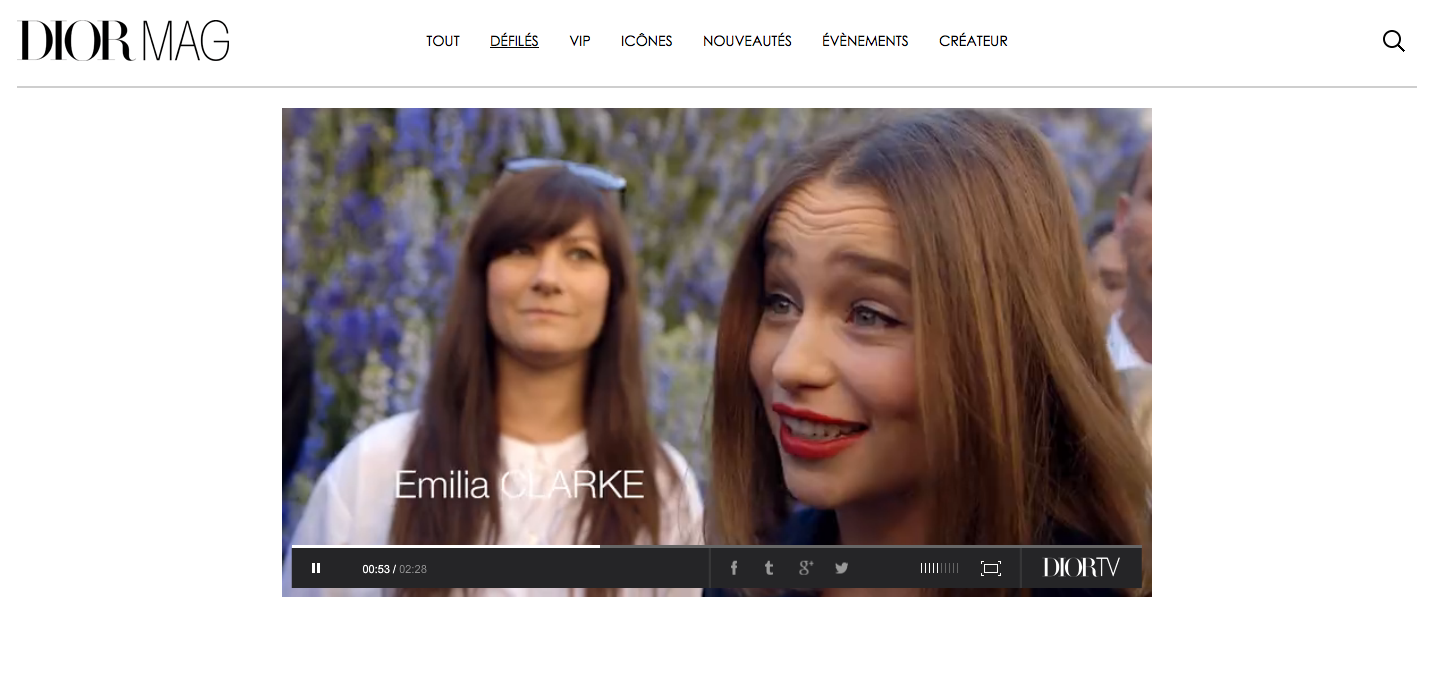Screen dimensions: 1436x675
Task: Enter fullscreen video mode
Action: pos(990,568)
